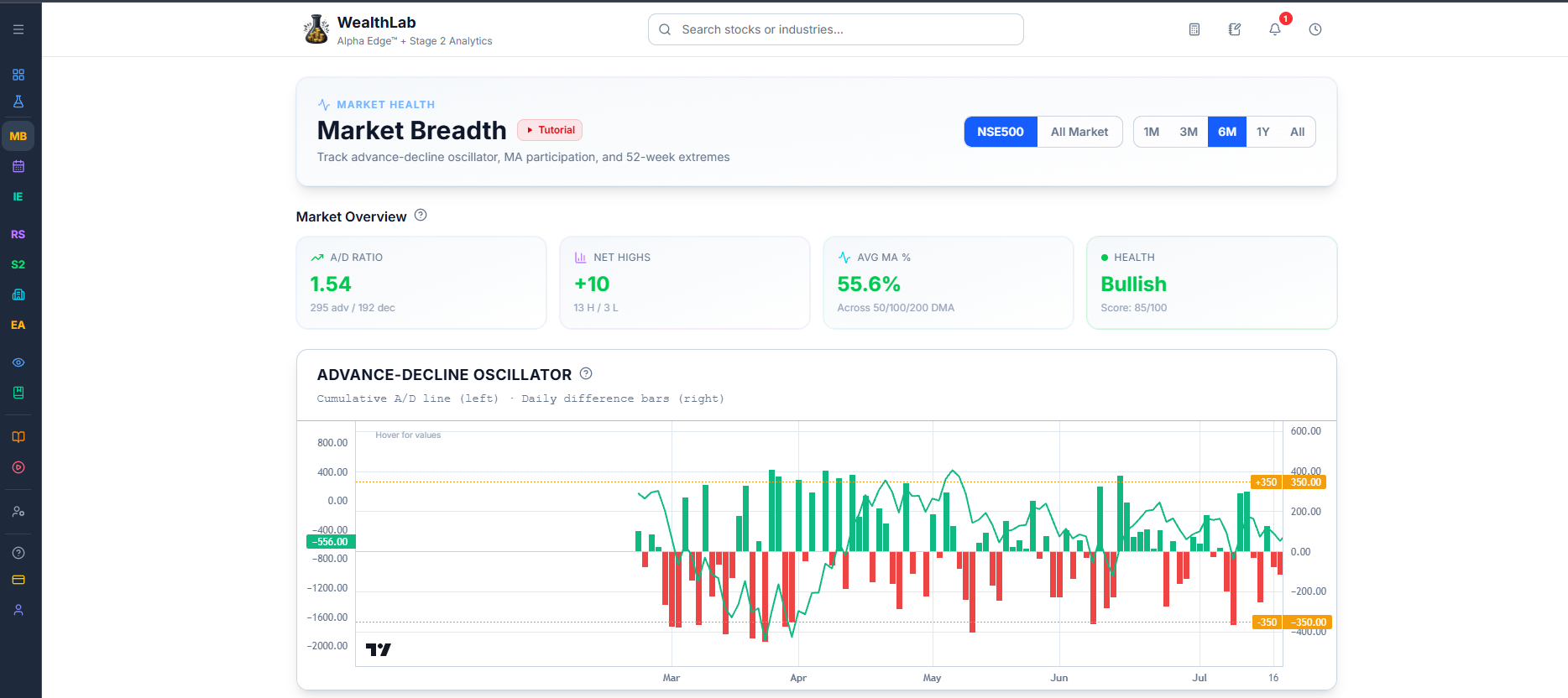Click the search stocks or industries field

point(836,29)
